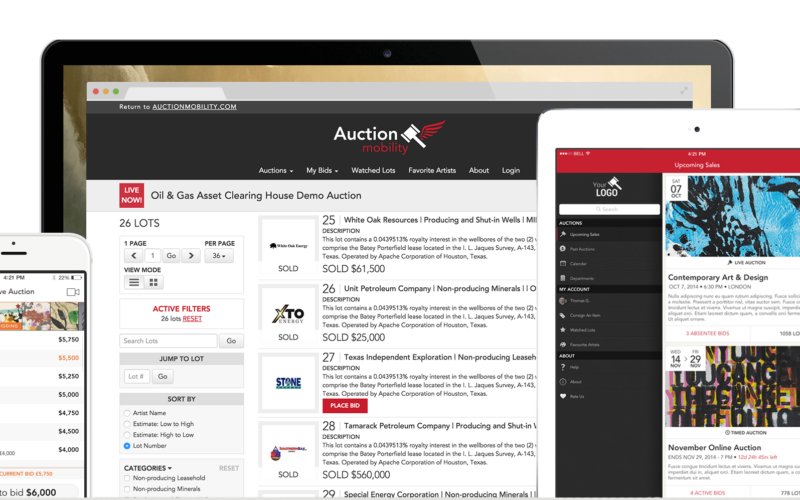Viewport: 800px width, 500px height.
Task: Switch to grid view mode
Action: coord(153,282)
